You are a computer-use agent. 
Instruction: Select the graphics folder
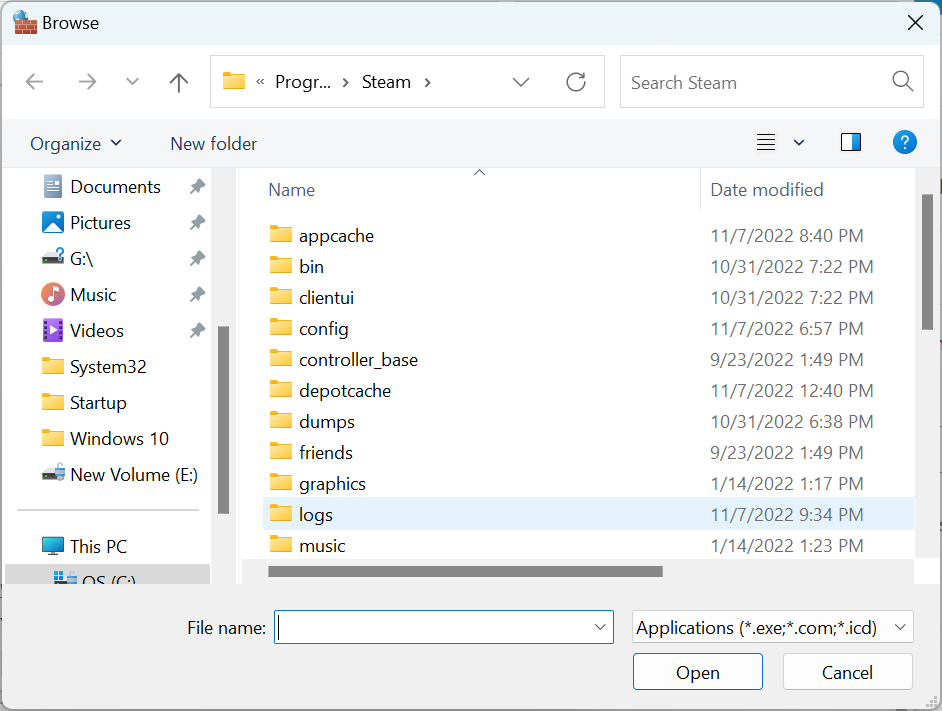588,484
